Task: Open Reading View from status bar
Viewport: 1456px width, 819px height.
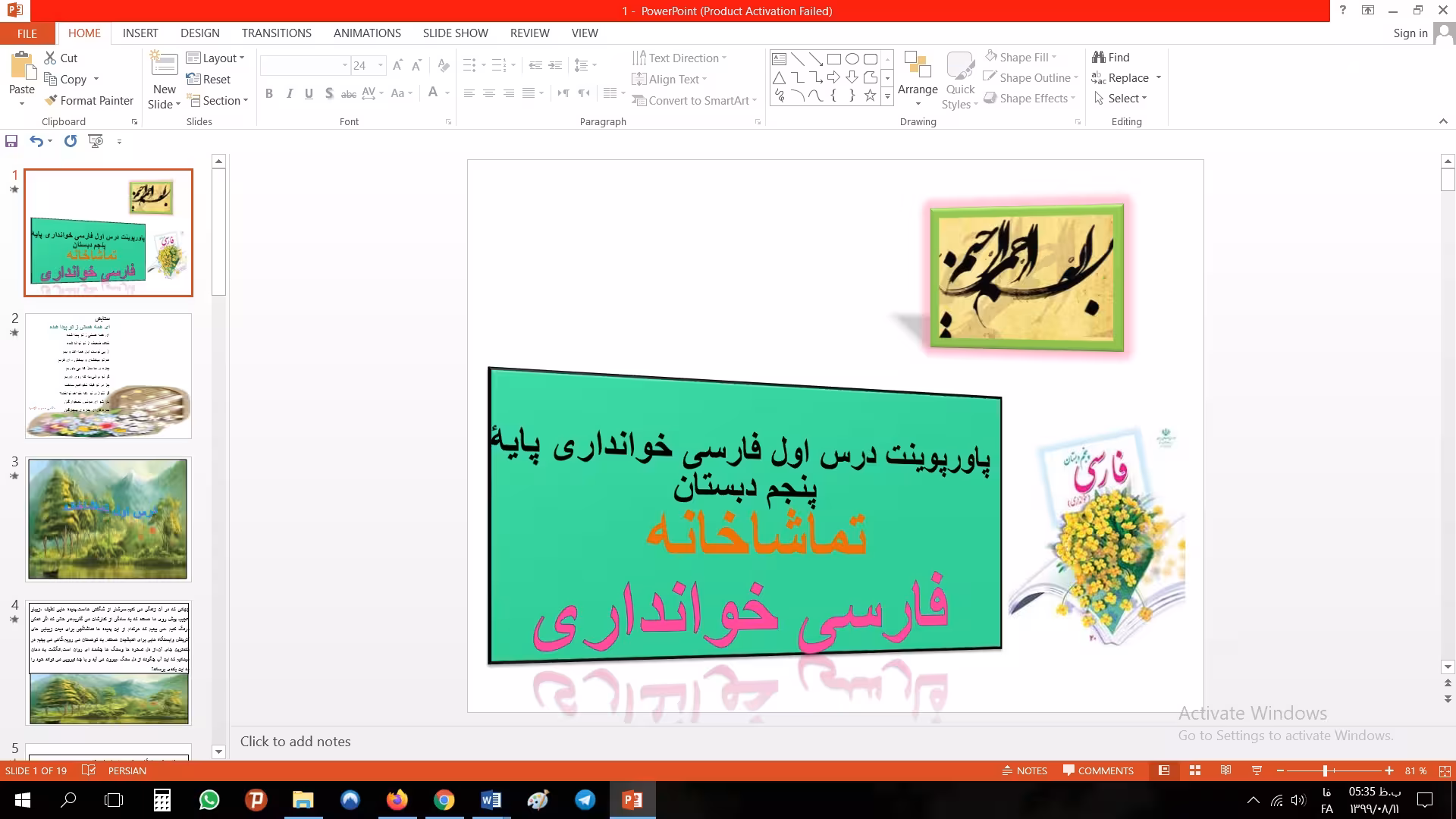Action: click(1225, 770)
